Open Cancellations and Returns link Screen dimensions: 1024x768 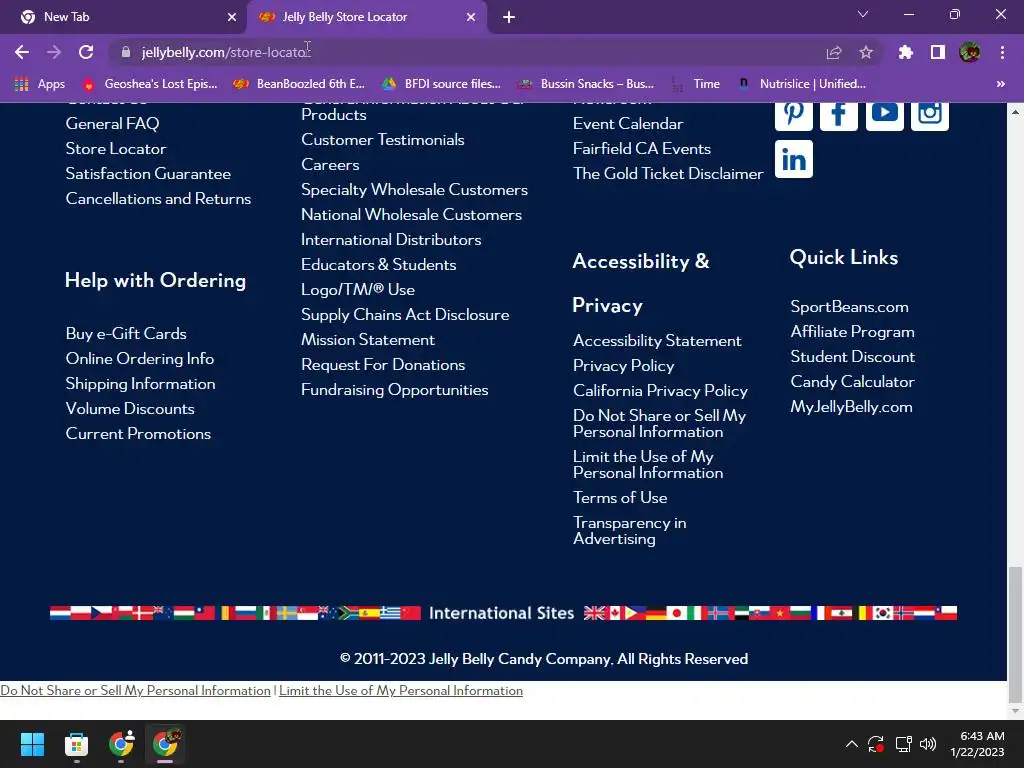[x=158, y=199]
